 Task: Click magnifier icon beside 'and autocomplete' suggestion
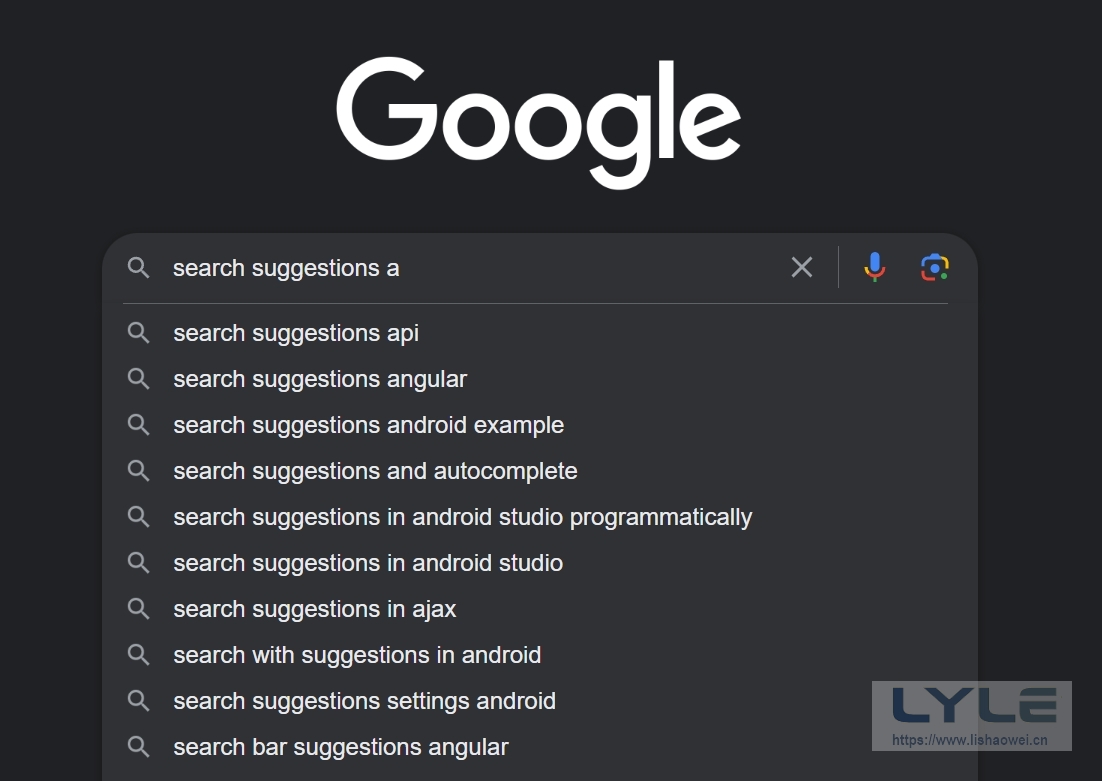[x=138, y=471]
